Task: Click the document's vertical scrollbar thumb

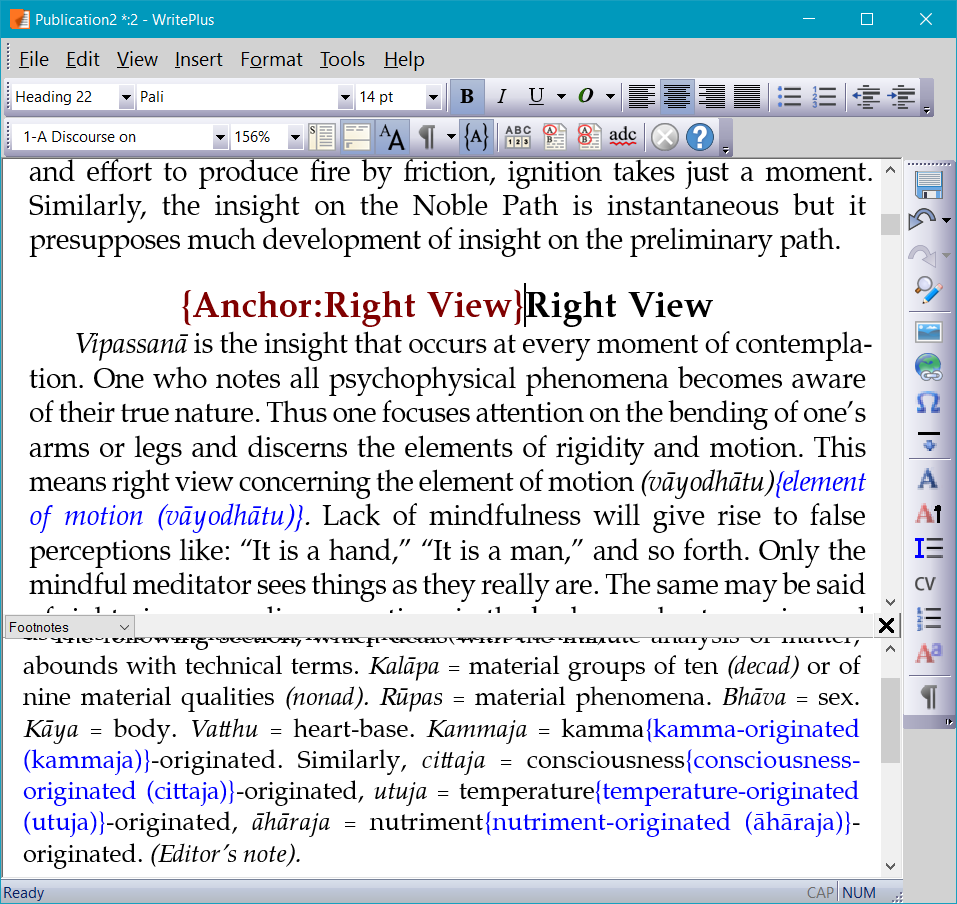Action: [889, 224]
